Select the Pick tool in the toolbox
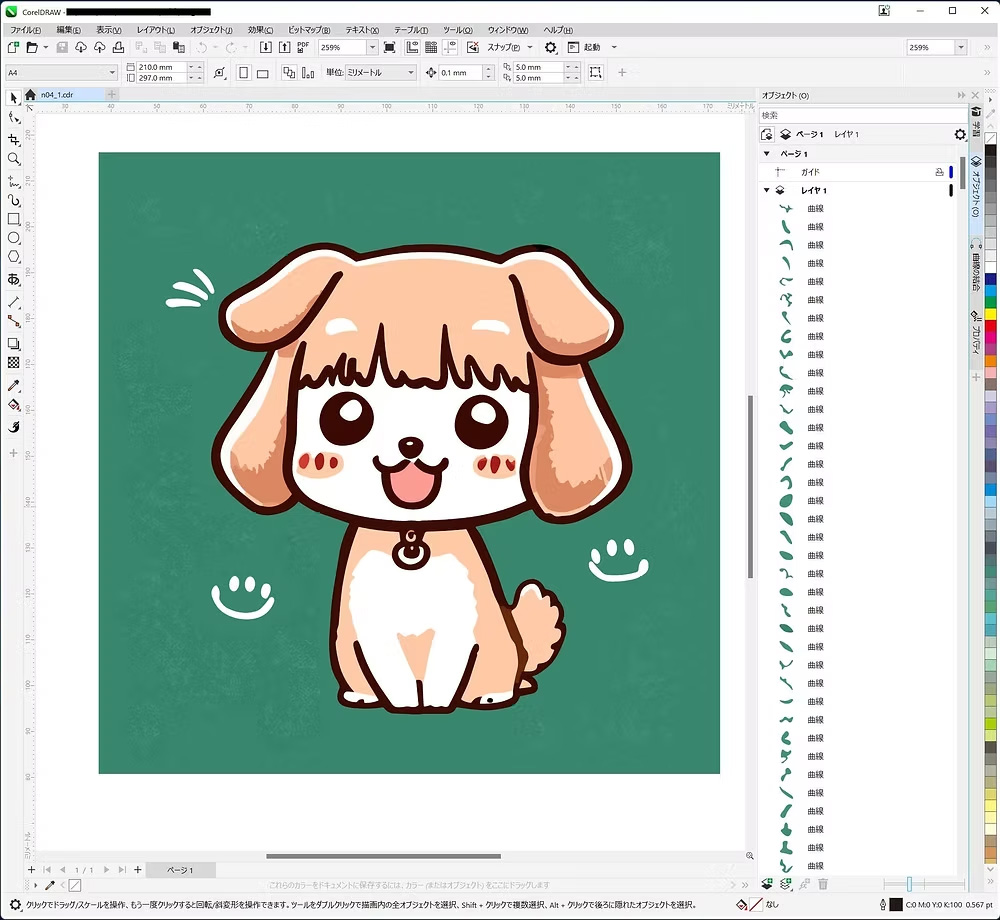The height and width of the screenshot is (920, 1000). [13, 97]
